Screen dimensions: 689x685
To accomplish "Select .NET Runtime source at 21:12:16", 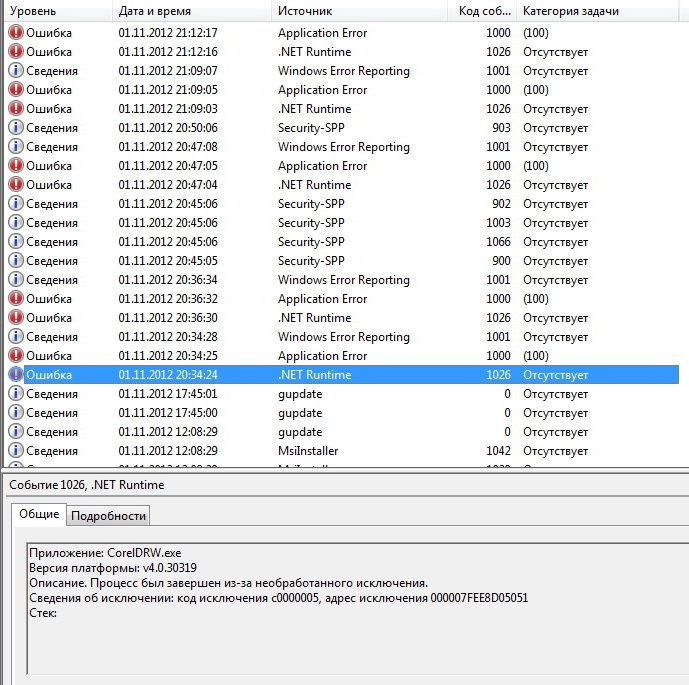I will (315, 52).
